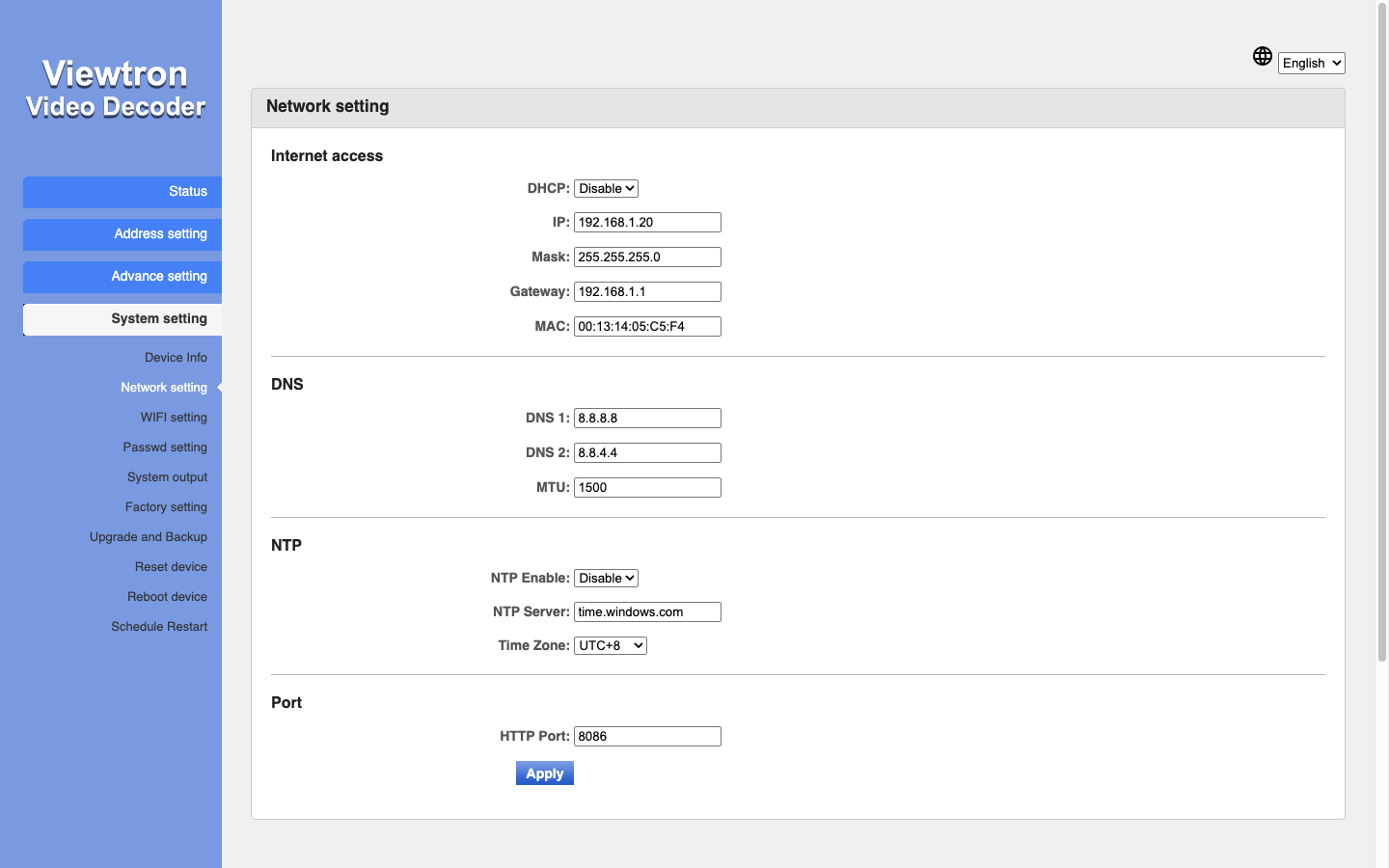This screenshot has height=868, width=1389.
Task: Open the Schedule Restart page
Action: [159, 626]
